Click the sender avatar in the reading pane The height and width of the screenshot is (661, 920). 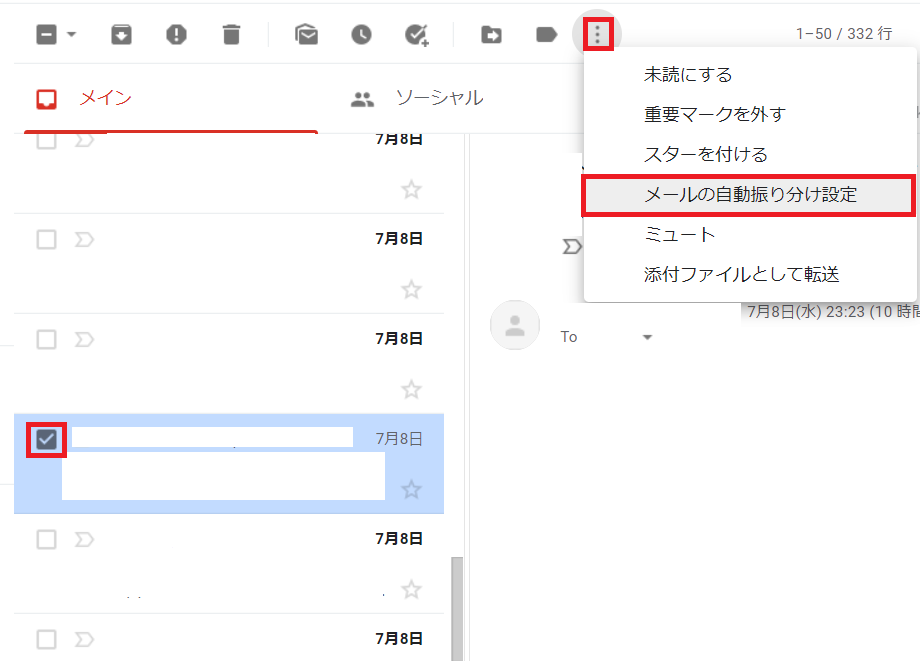(515, 325)
